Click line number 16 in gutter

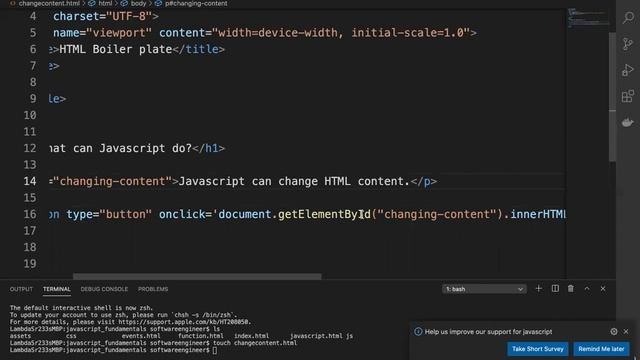click(30, 214)
